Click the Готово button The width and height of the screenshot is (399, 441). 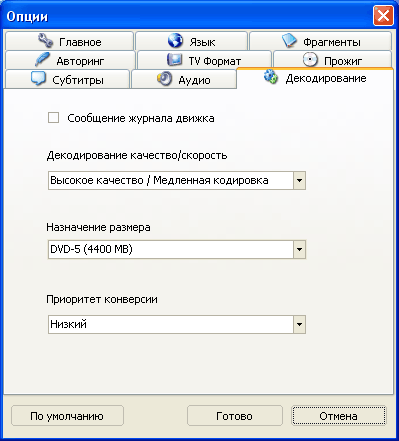click(x=235, y=416)
